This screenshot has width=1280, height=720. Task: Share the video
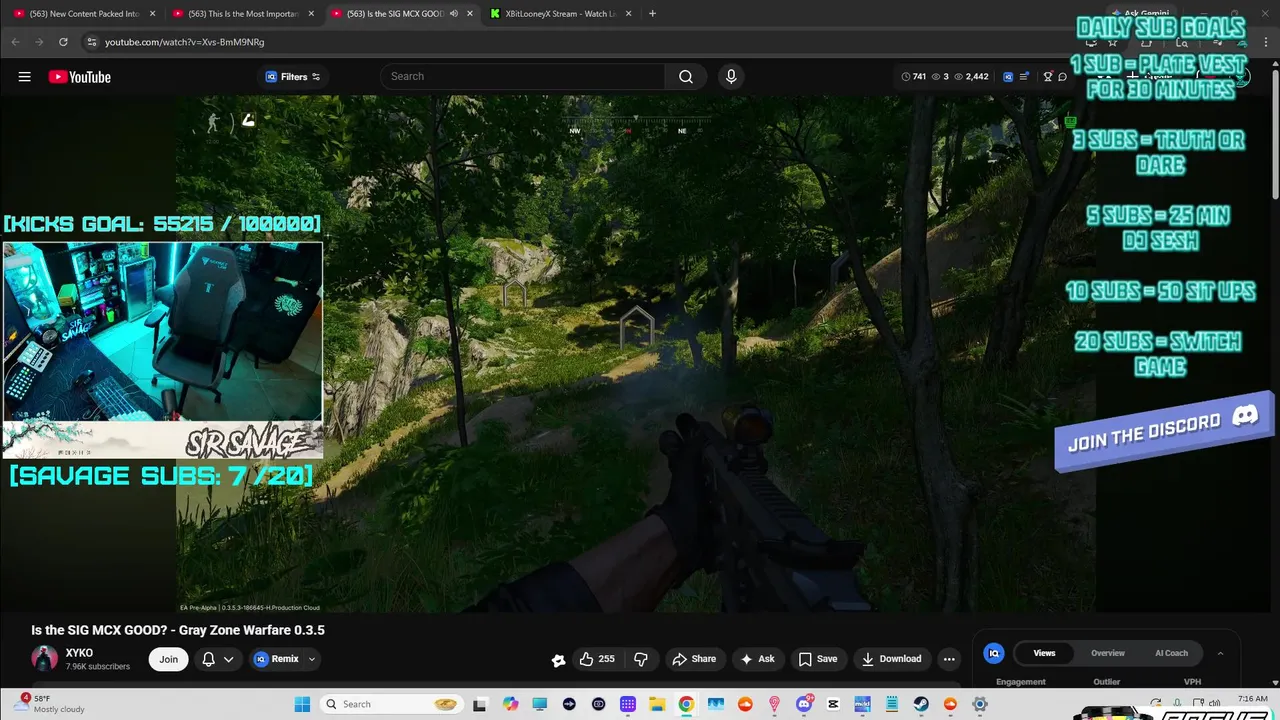coord(694,659)
